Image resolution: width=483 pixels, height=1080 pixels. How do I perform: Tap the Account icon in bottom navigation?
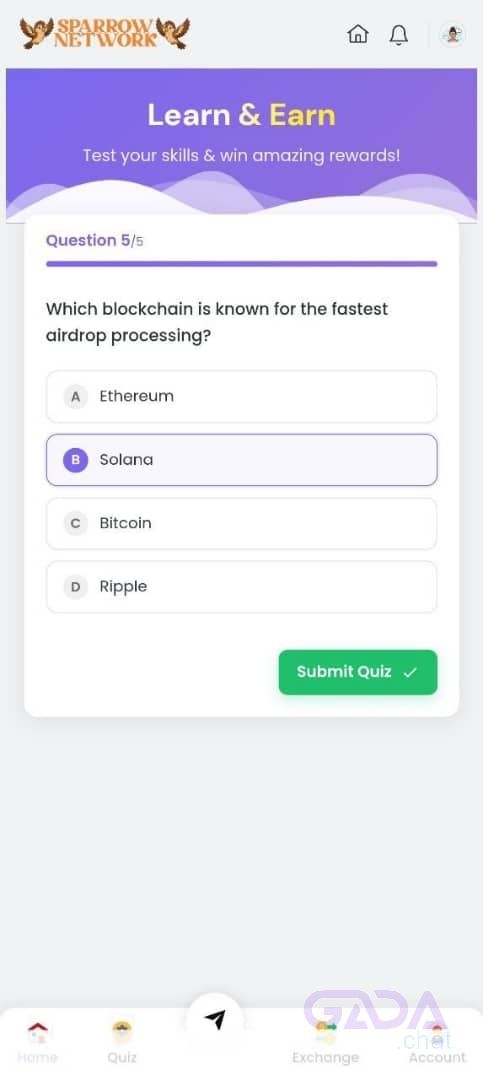pyautogui.click(x=437, y=1032)
